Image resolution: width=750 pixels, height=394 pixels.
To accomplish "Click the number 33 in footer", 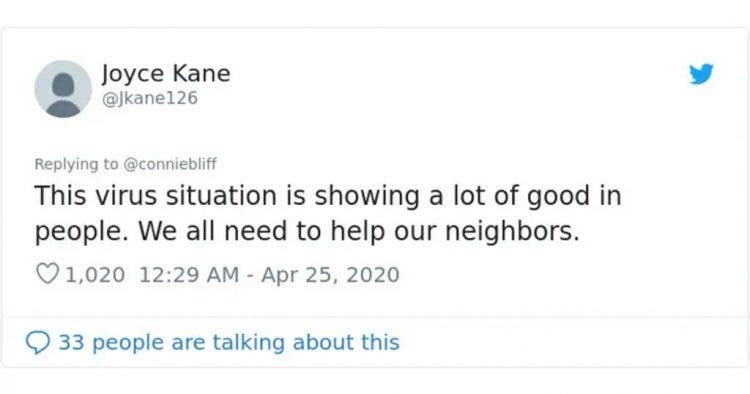I will click(71, 342).
